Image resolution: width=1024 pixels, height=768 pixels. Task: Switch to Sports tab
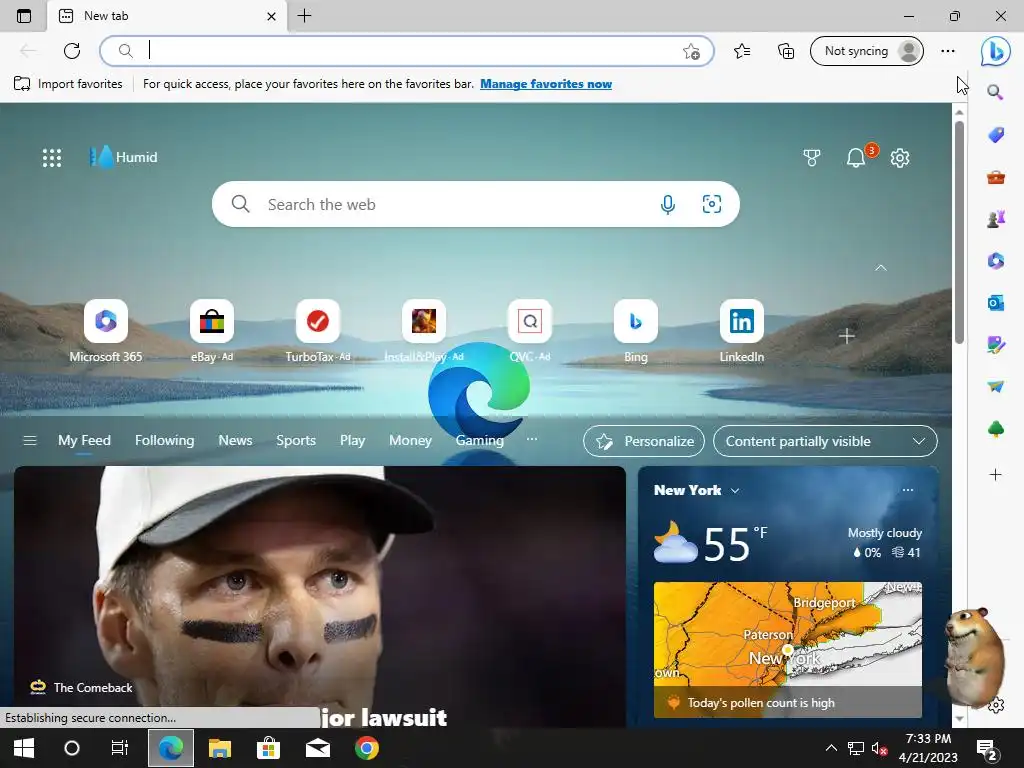296,440
